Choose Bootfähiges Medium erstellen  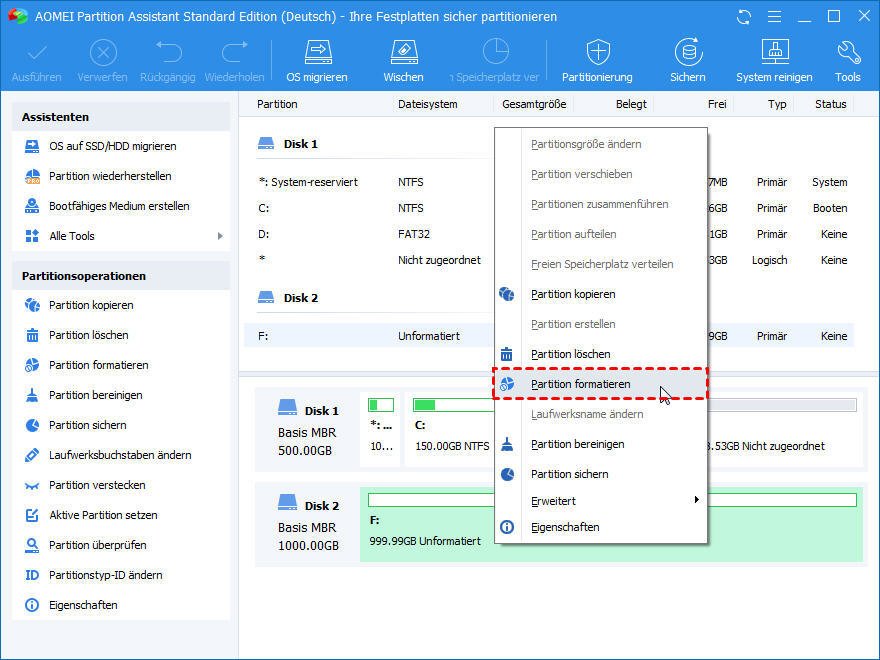click(119, 206)
